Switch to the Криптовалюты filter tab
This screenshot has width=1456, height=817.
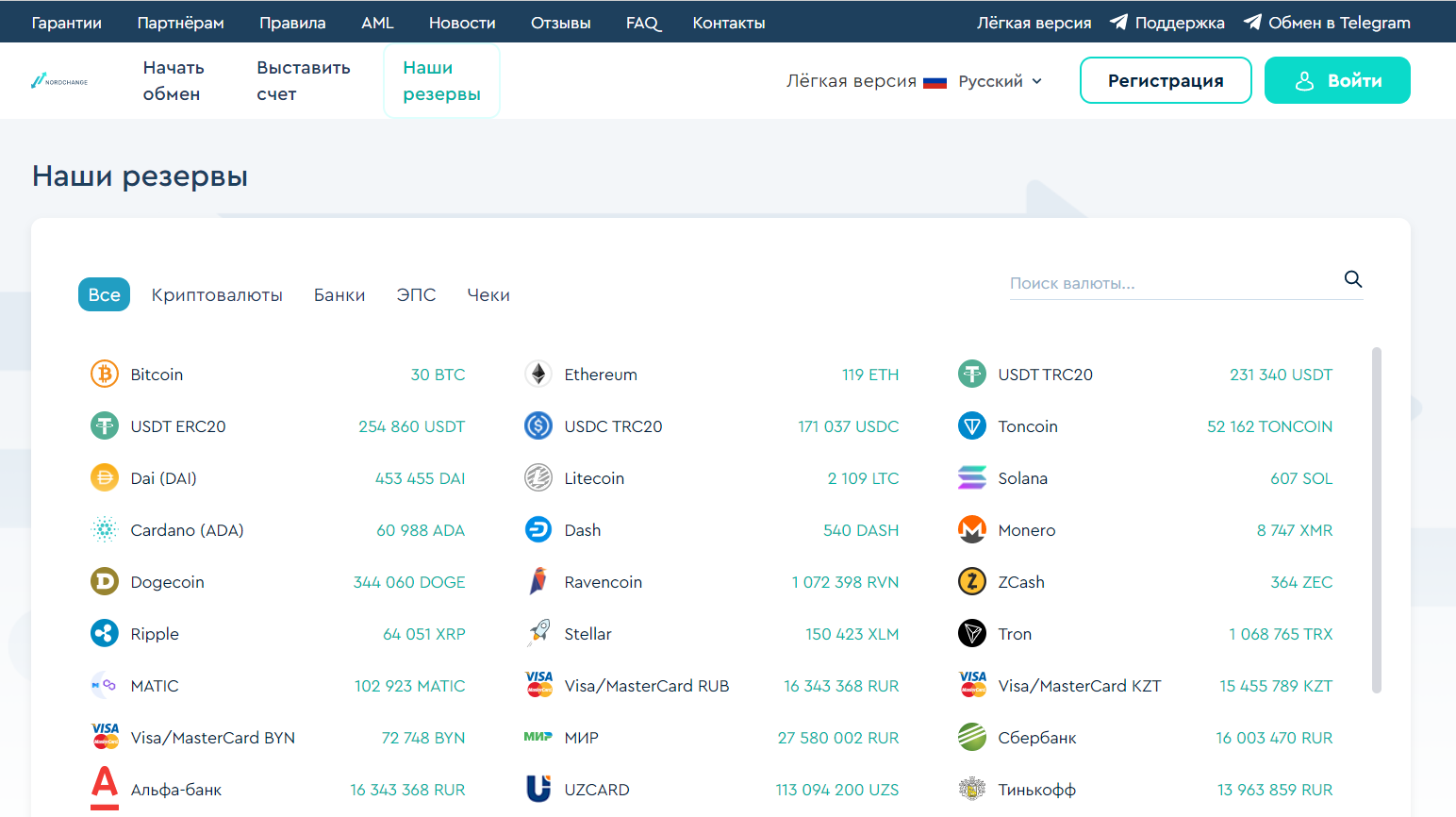pyautogui.click(x=217, y=295)
